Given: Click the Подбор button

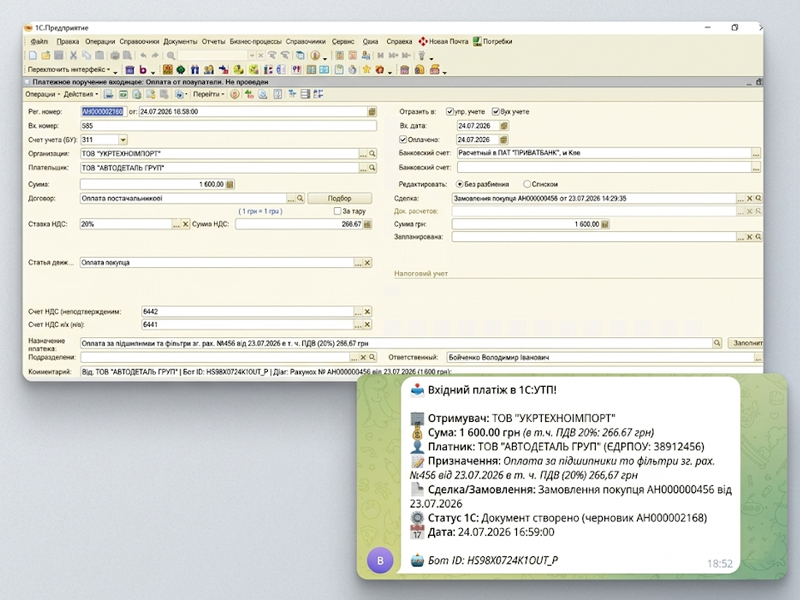Looking at the screenshot, I should tap(340, 198).
